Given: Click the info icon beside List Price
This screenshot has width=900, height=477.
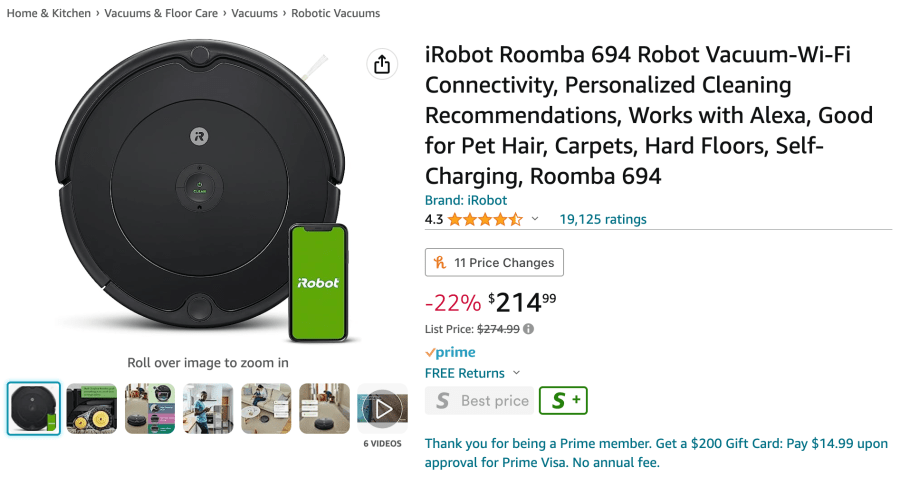Looking at the screenshot, I should coord(528,329).
